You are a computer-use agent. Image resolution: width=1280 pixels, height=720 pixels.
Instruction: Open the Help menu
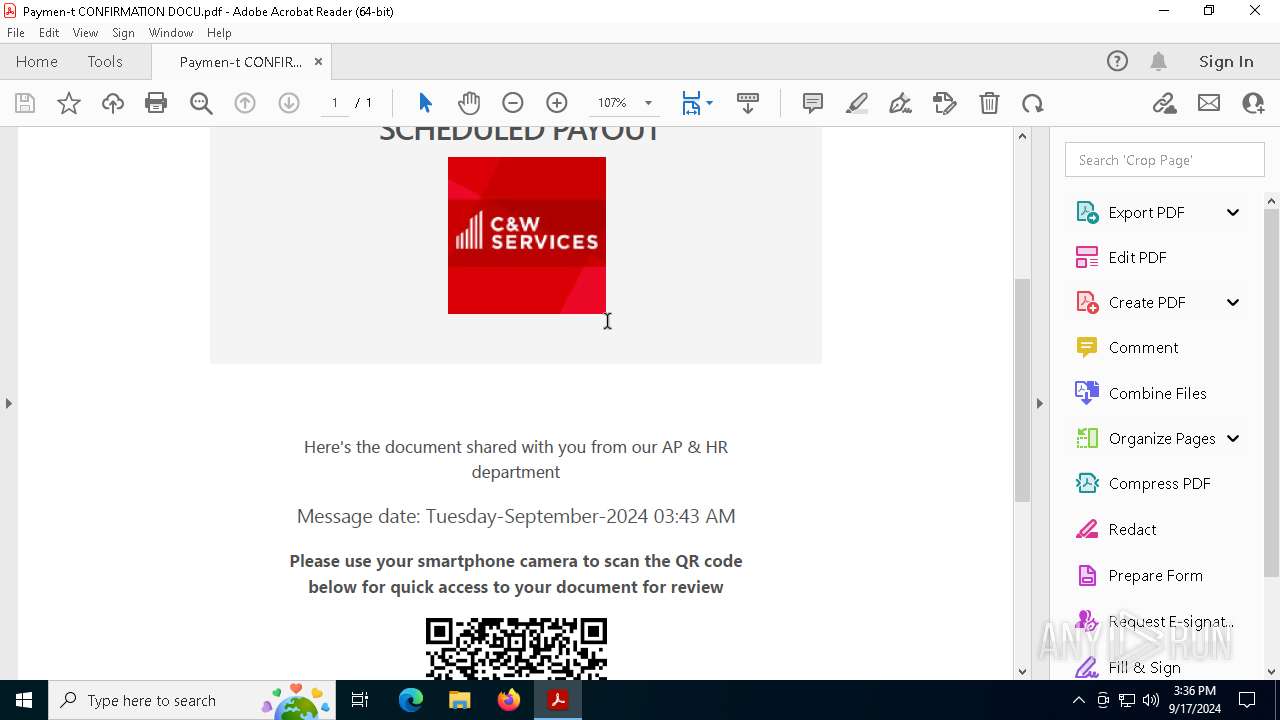(219, 33)
